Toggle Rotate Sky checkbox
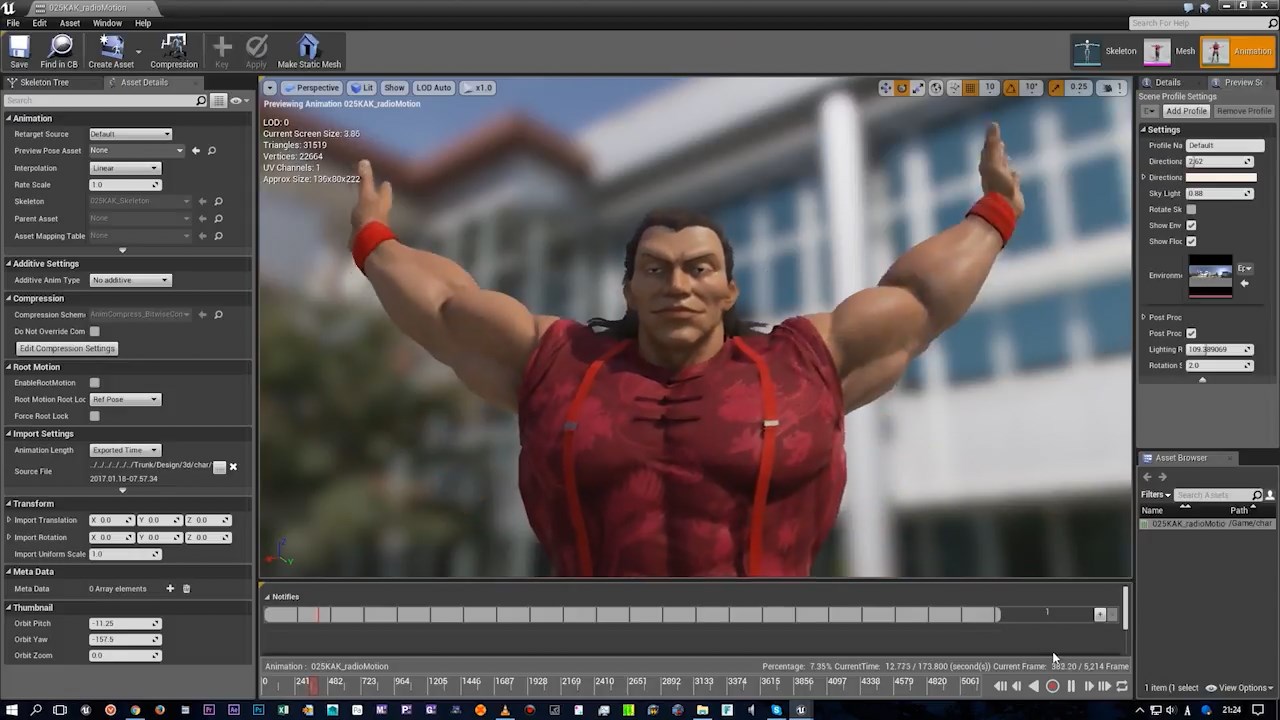The image size is (1280, 720). pos(1191,209)
